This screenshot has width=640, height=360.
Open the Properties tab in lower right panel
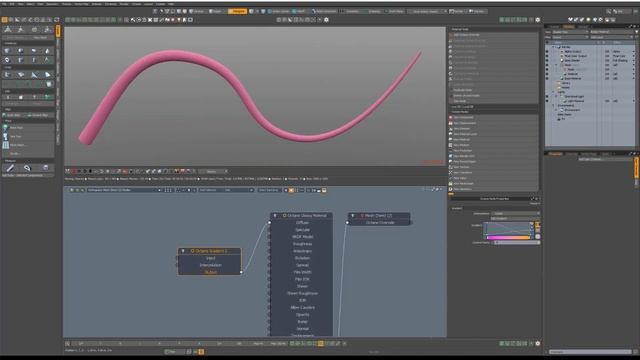555,154
